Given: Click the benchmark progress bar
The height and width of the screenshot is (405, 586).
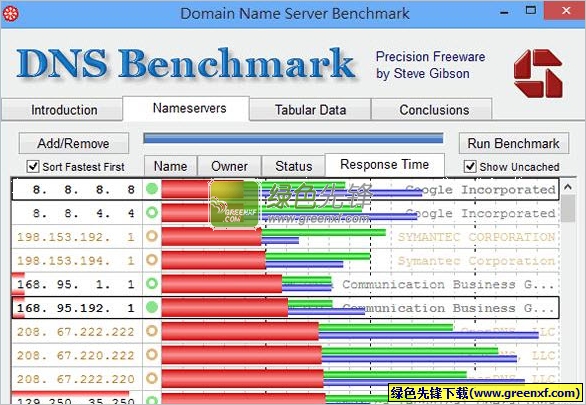Looking at the screenshot, I should point(293,138).
